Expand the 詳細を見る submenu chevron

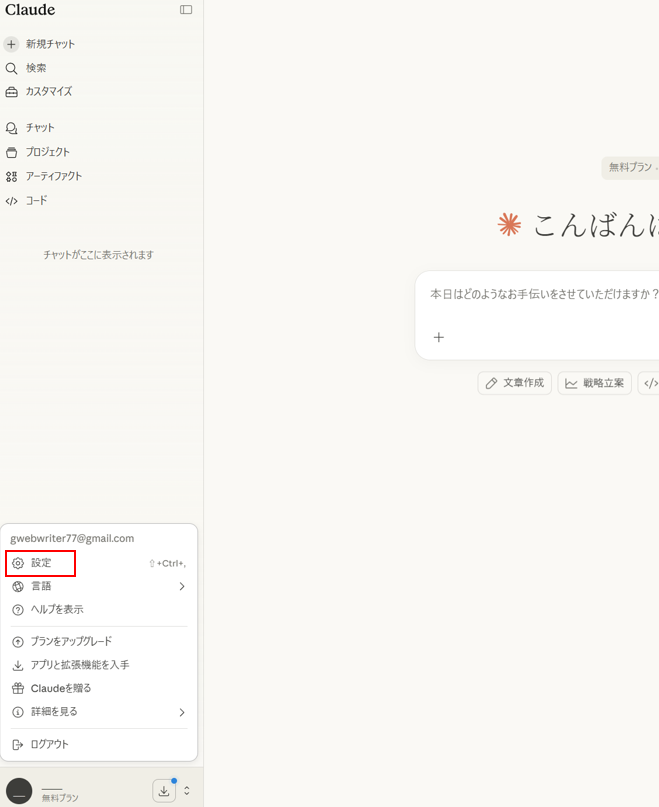[x=182, y=712]
